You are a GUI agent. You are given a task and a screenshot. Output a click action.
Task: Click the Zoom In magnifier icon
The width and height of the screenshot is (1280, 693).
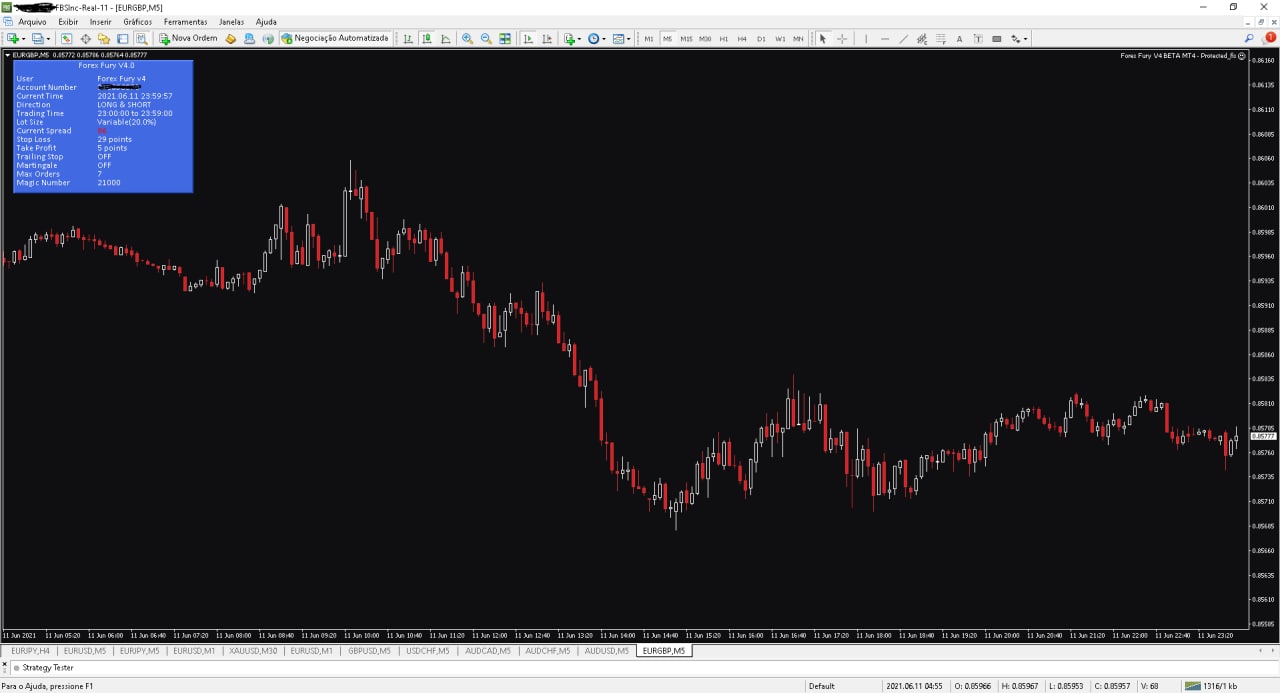point(467,39)
